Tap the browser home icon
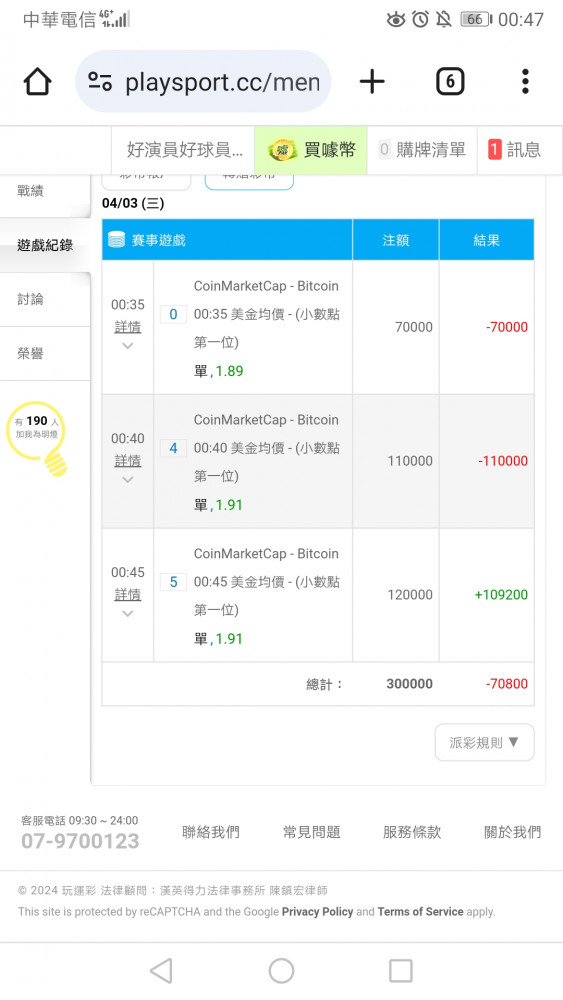This screenshot has height=1000, width=563. [x=37, y=82]
